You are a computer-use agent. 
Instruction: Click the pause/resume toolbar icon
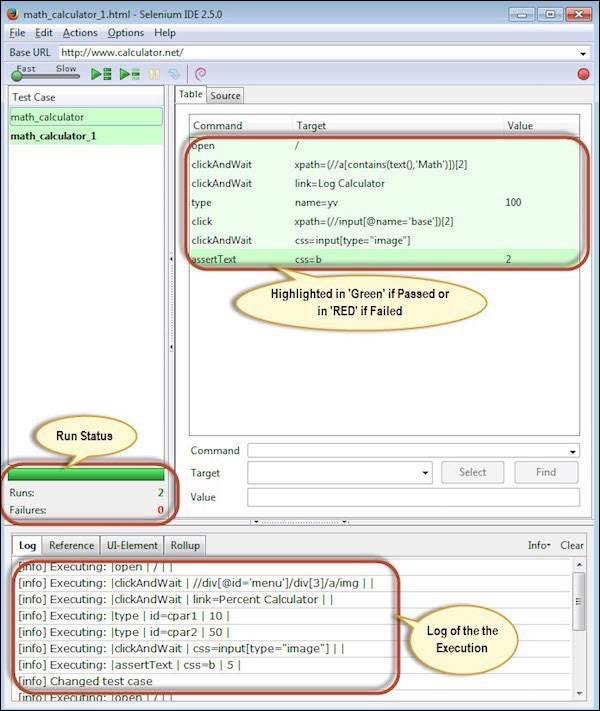(154, 74)
